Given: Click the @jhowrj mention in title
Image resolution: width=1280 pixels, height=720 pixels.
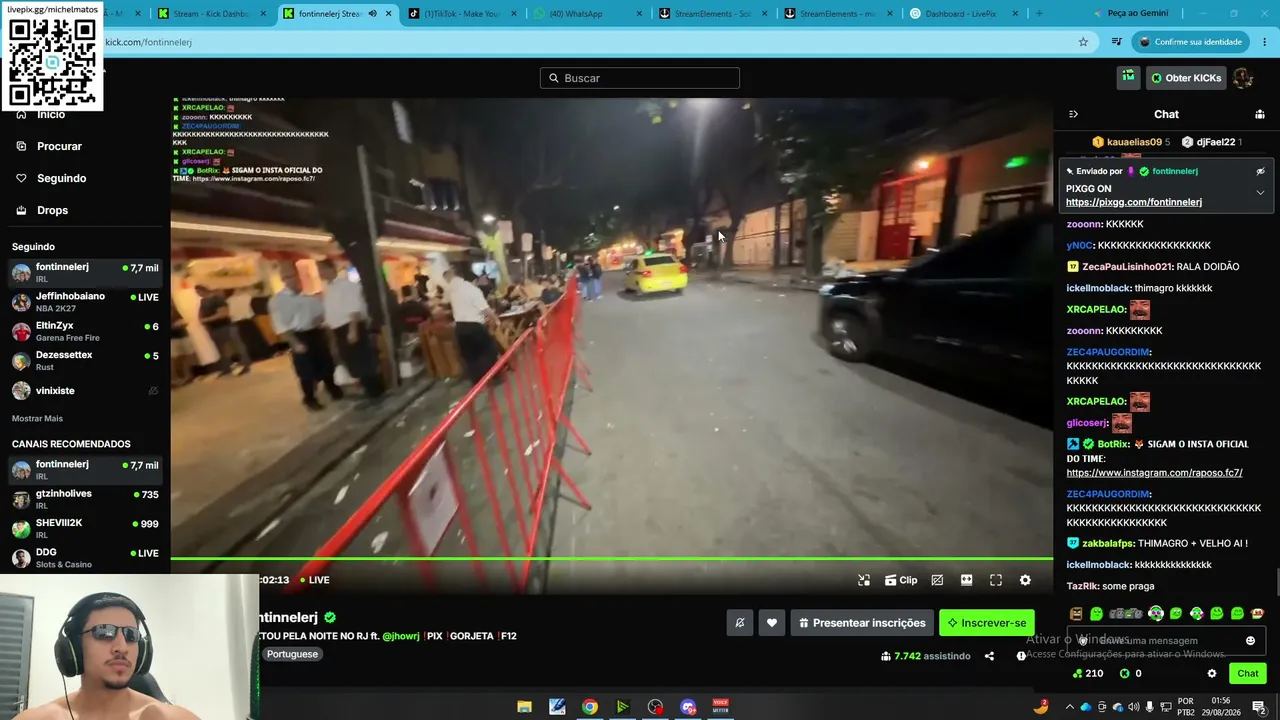Looking at the screenshot, I should click(x=401, y=636).
